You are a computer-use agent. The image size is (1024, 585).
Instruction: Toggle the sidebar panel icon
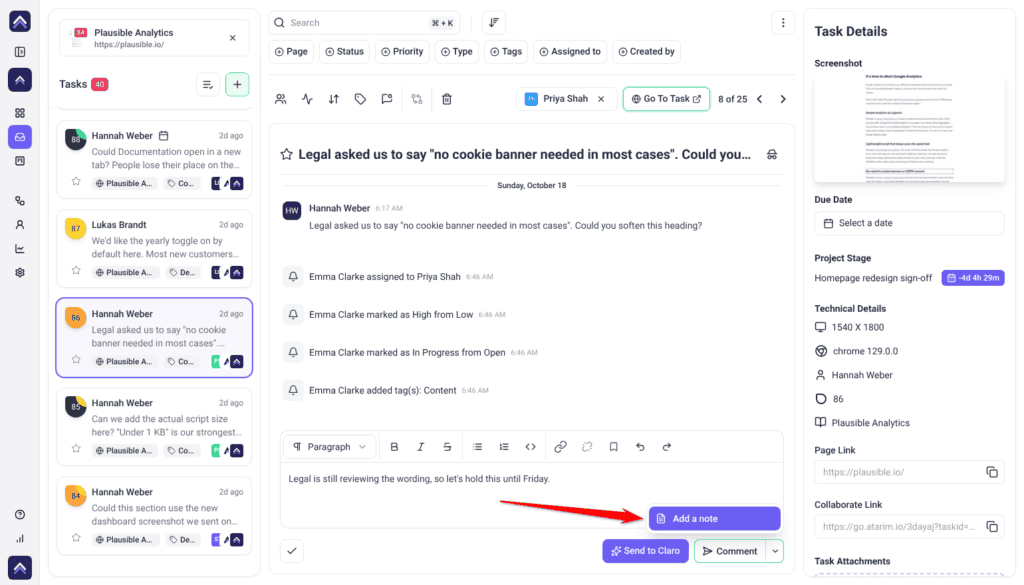point(20,52)
